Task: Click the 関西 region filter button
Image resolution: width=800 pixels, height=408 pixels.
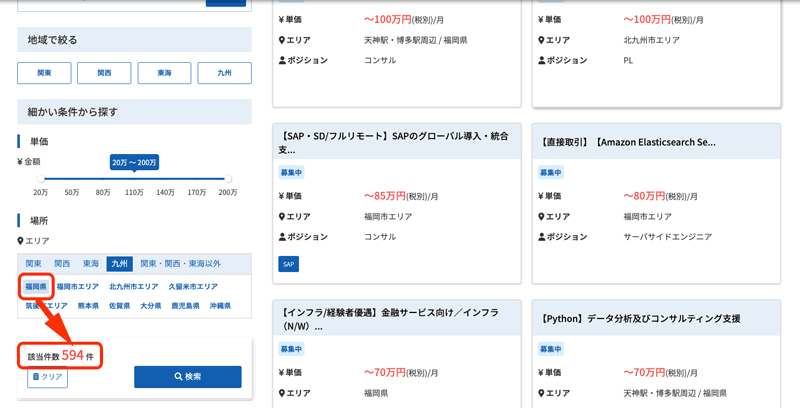Action: click(x=104, y=73)
